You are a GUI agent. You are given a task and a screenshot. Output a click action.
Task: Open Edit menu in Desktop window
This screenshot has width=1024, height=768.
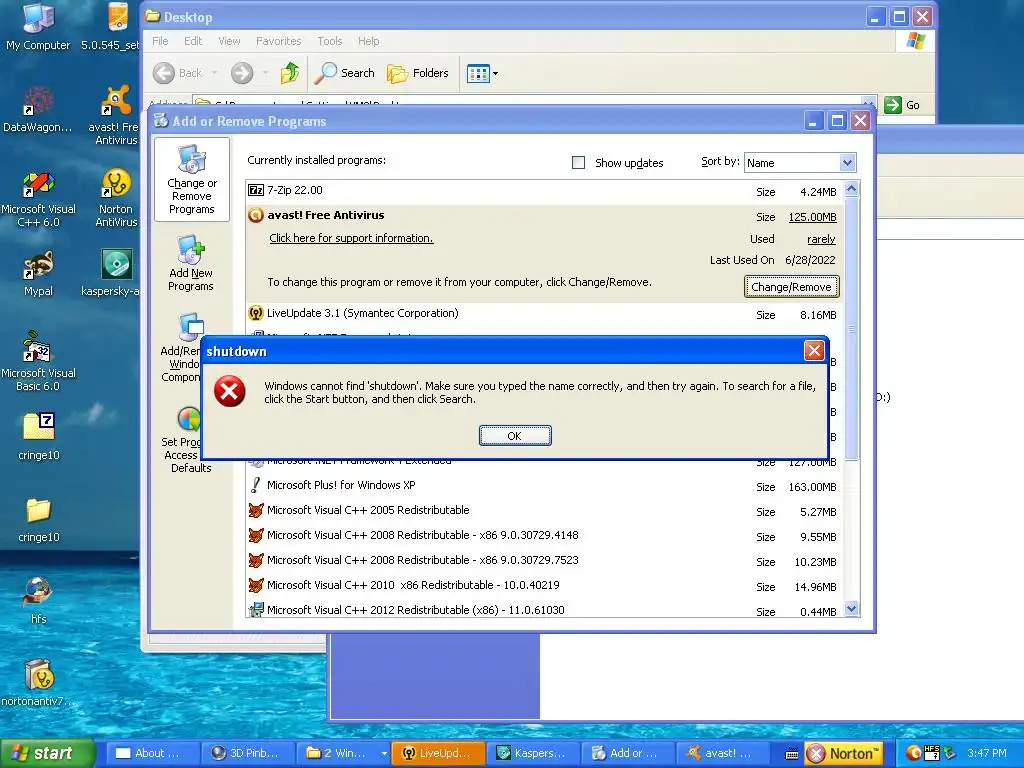(x=193, y=41)
